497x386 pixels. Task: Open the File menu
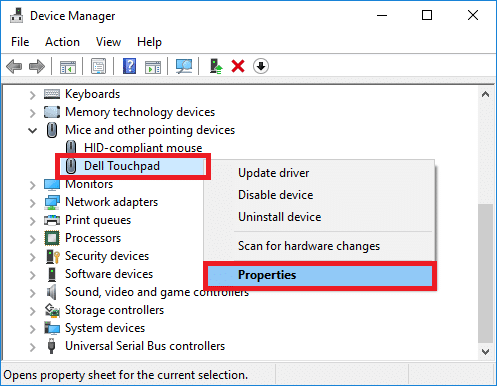pos(20,42)
